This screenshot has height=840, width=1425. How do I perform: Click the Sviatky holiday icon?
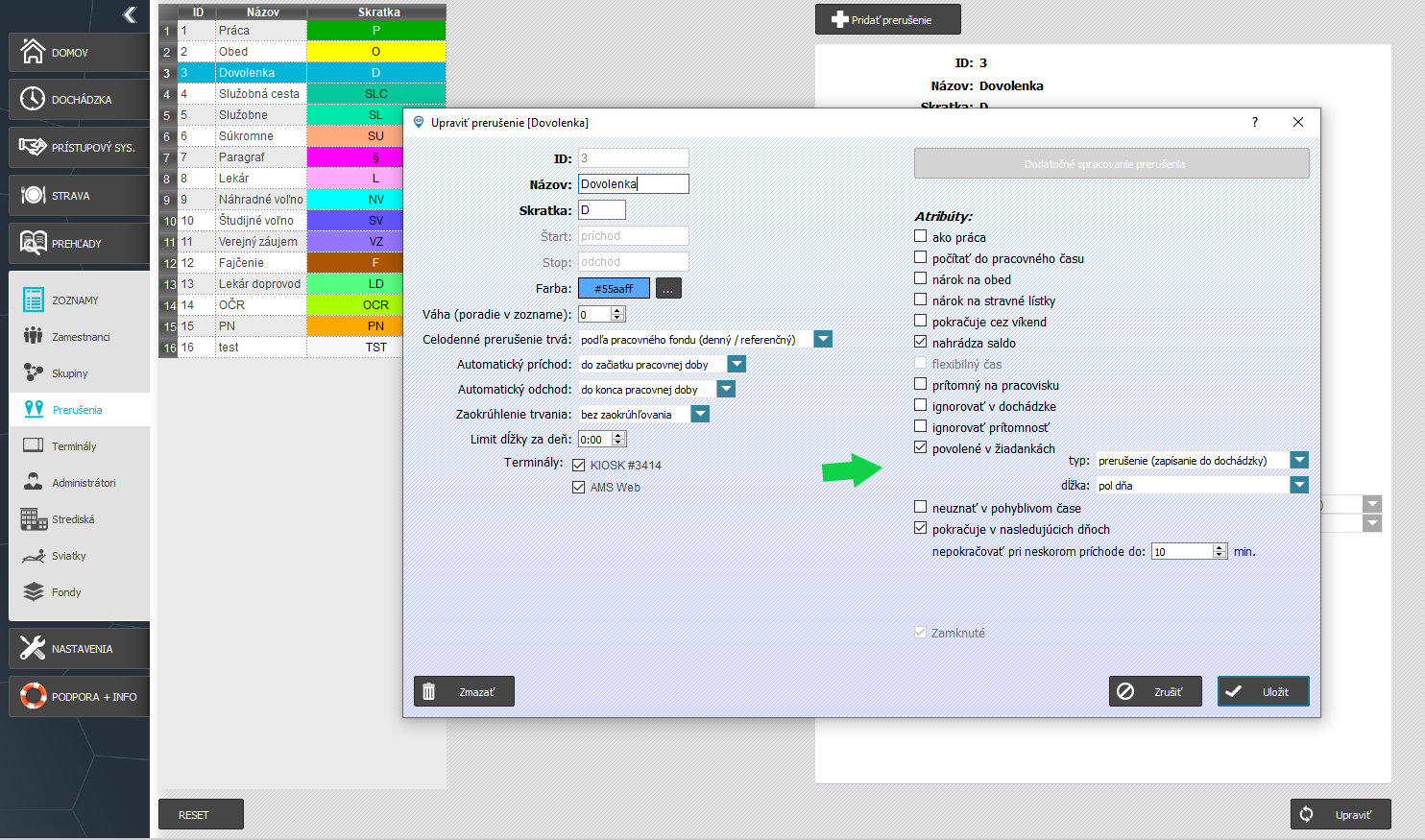tap(34, 556)
